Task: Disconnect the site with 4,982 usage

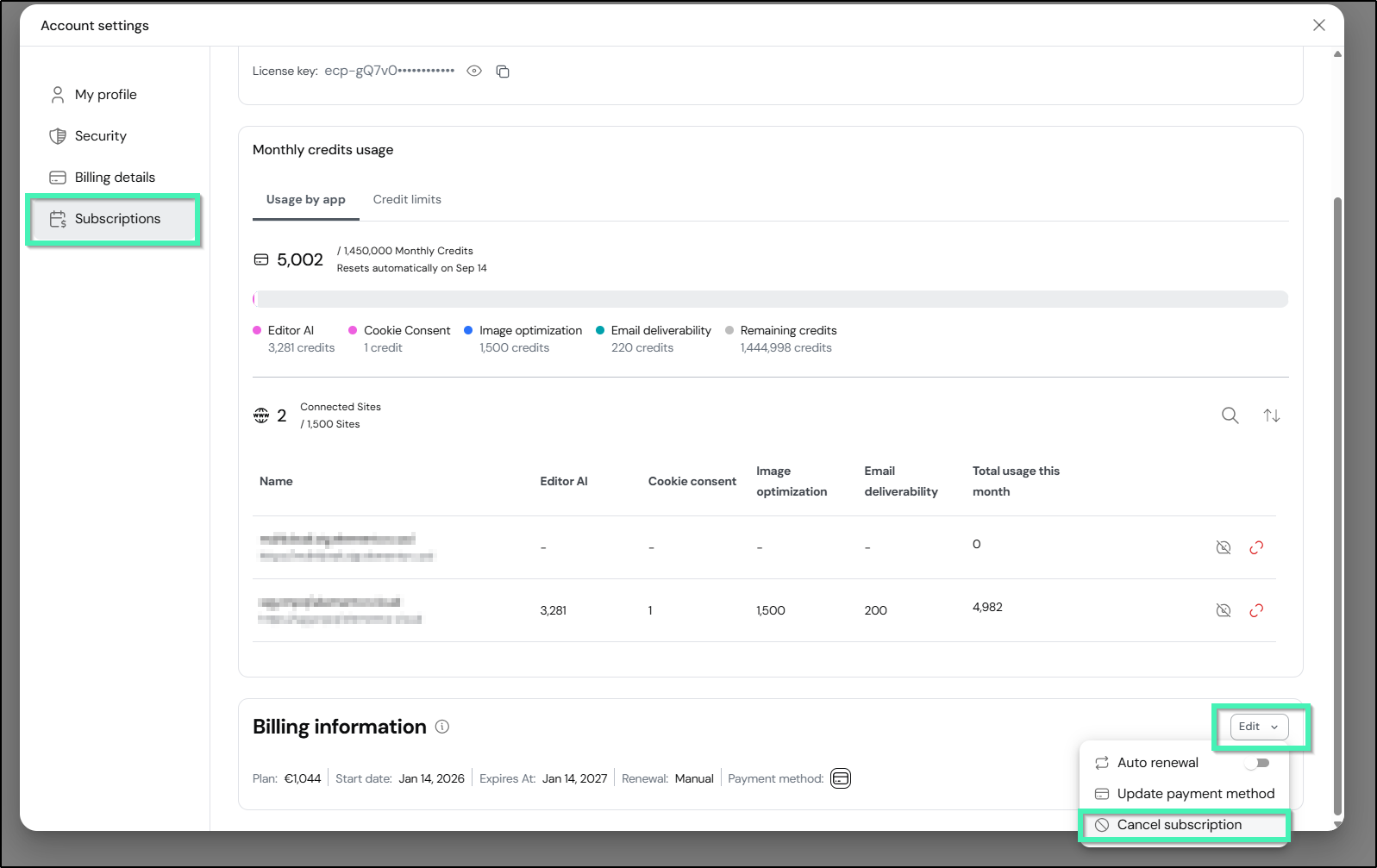Action: pyautogui.click(x=1256, y=610)
